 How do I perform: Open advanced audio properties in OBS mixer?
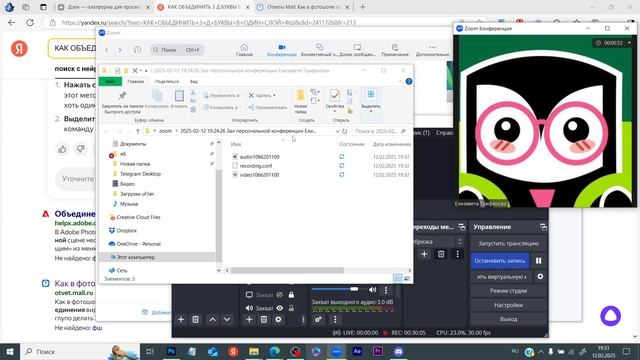coord(318,320)
